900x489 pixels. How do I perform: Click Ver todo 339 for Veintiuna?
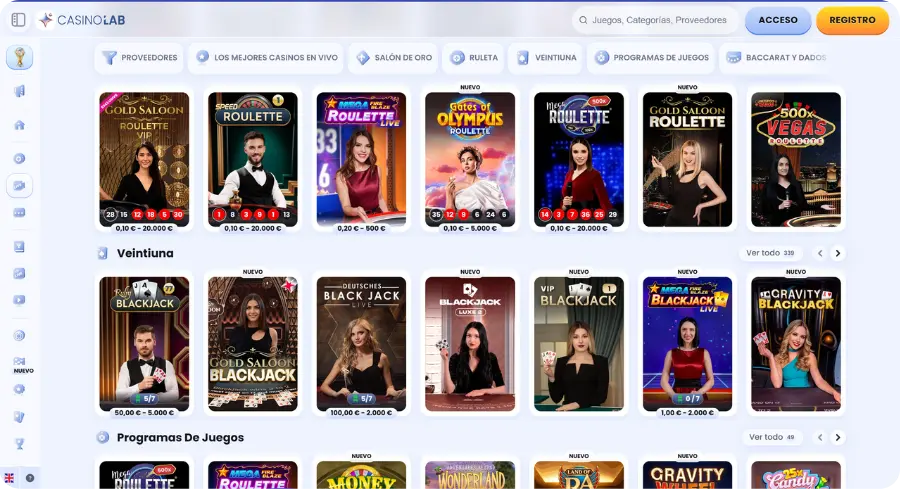click(x=770, y=253)
